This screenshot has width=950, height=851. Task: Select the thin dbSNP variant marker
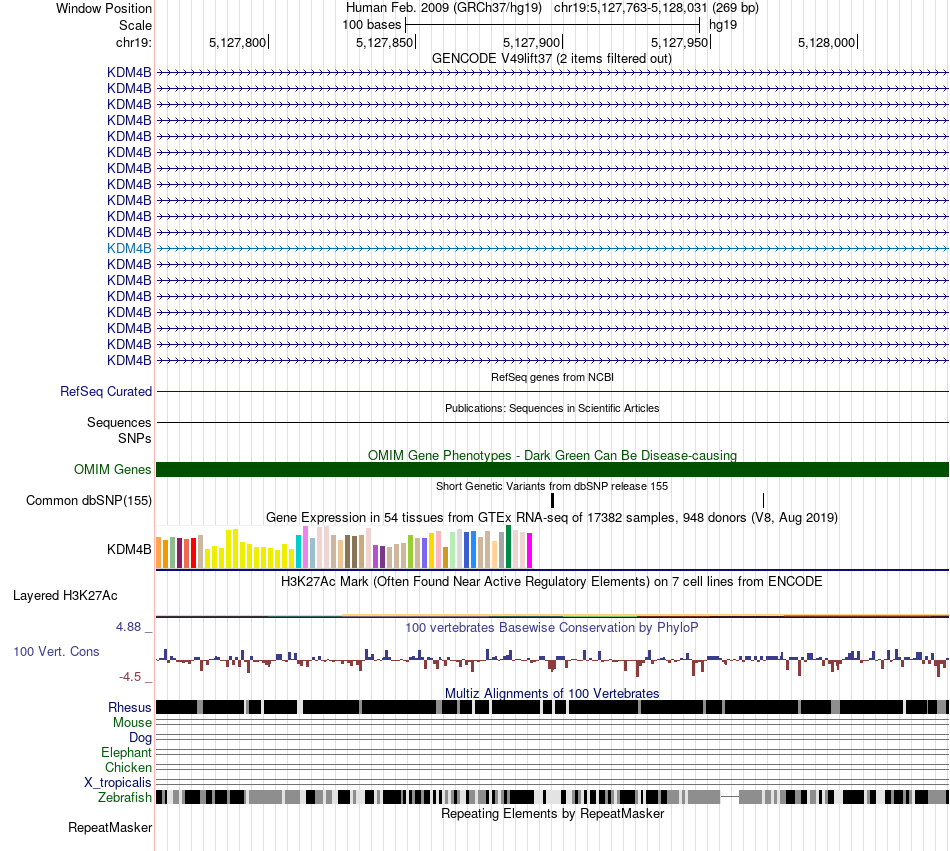pos(763,500)
